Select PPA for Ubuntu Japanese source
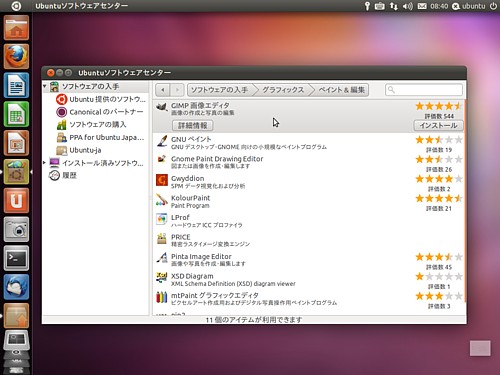This screenshot has height=375, width=500. 100,137
